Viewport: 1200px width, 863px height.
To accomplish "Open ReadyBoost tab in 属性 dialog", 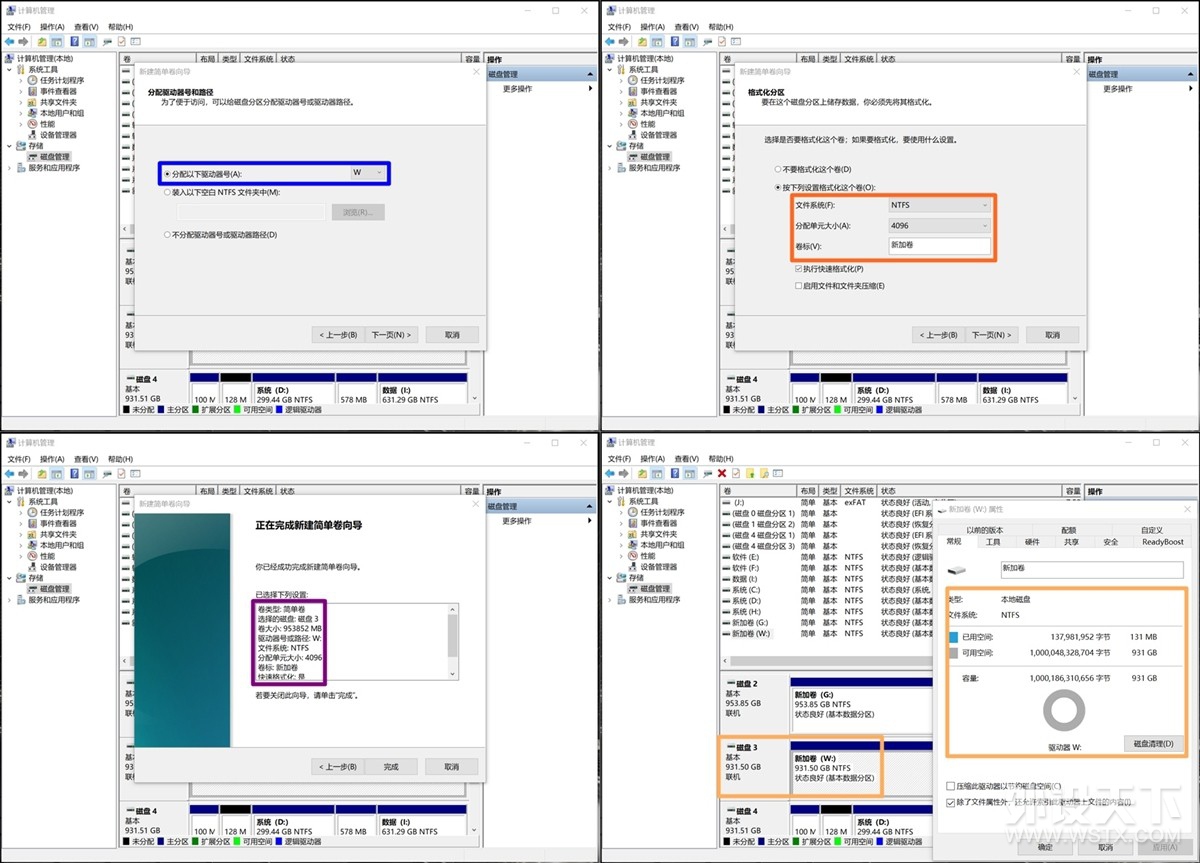I will 1163,542.
